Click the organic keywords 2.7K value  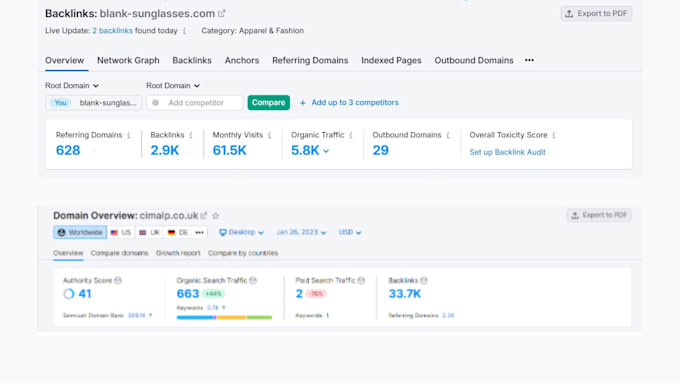click(x=212, y=308)
